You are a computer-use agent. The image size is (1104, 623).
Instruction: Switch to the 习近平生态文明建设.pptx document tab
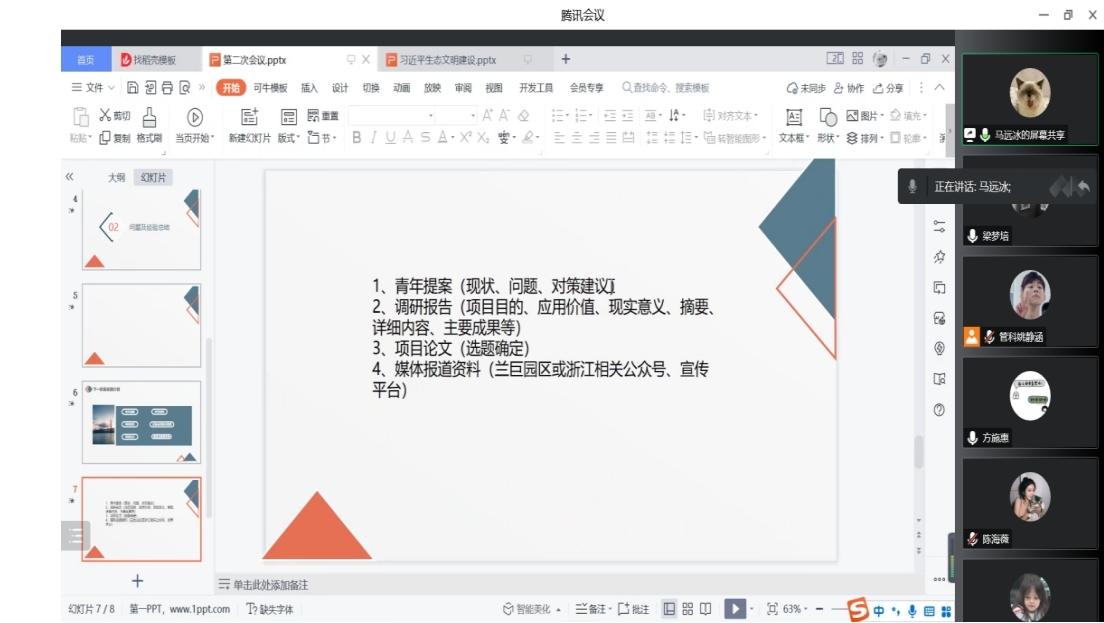[447, 60]
